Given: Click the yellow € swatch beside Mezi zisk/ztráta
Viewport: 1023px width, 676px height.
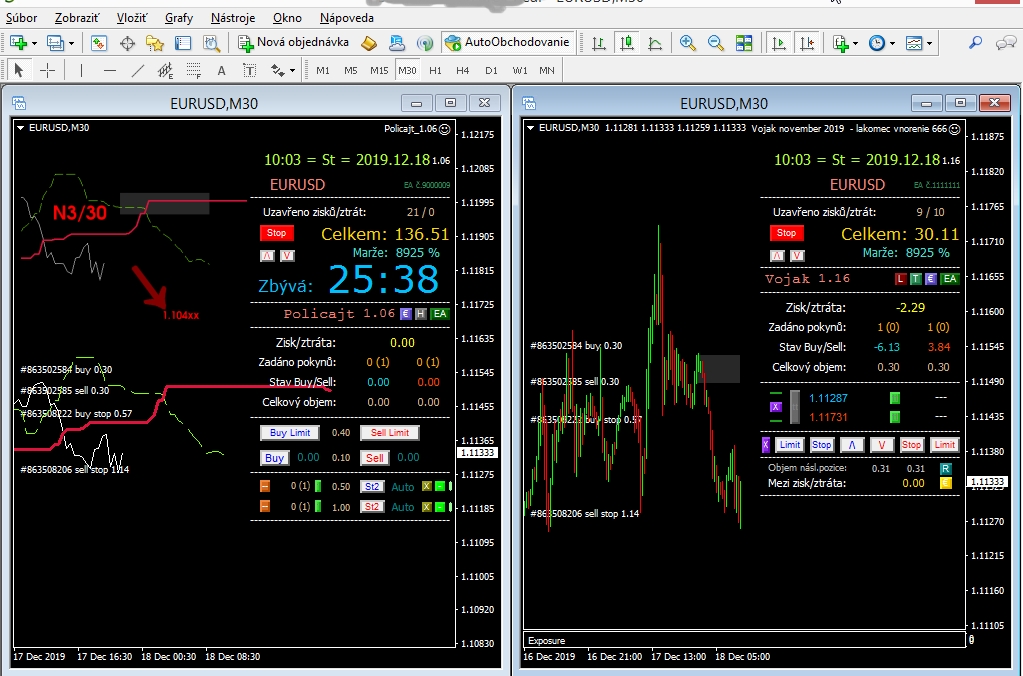Looking at the screenshot, I should 945,484.
